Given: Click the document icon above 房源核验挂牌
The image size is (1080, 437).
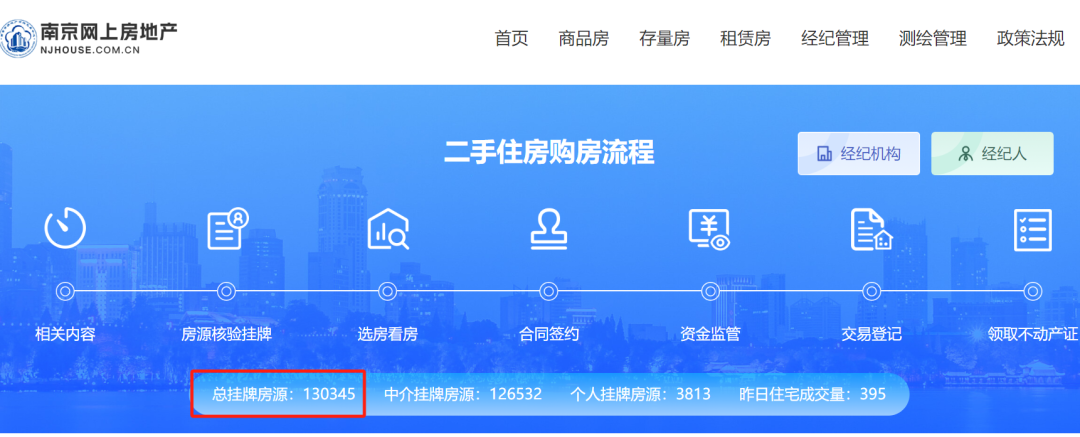Looking at the screenshot, I should point(227,228).
